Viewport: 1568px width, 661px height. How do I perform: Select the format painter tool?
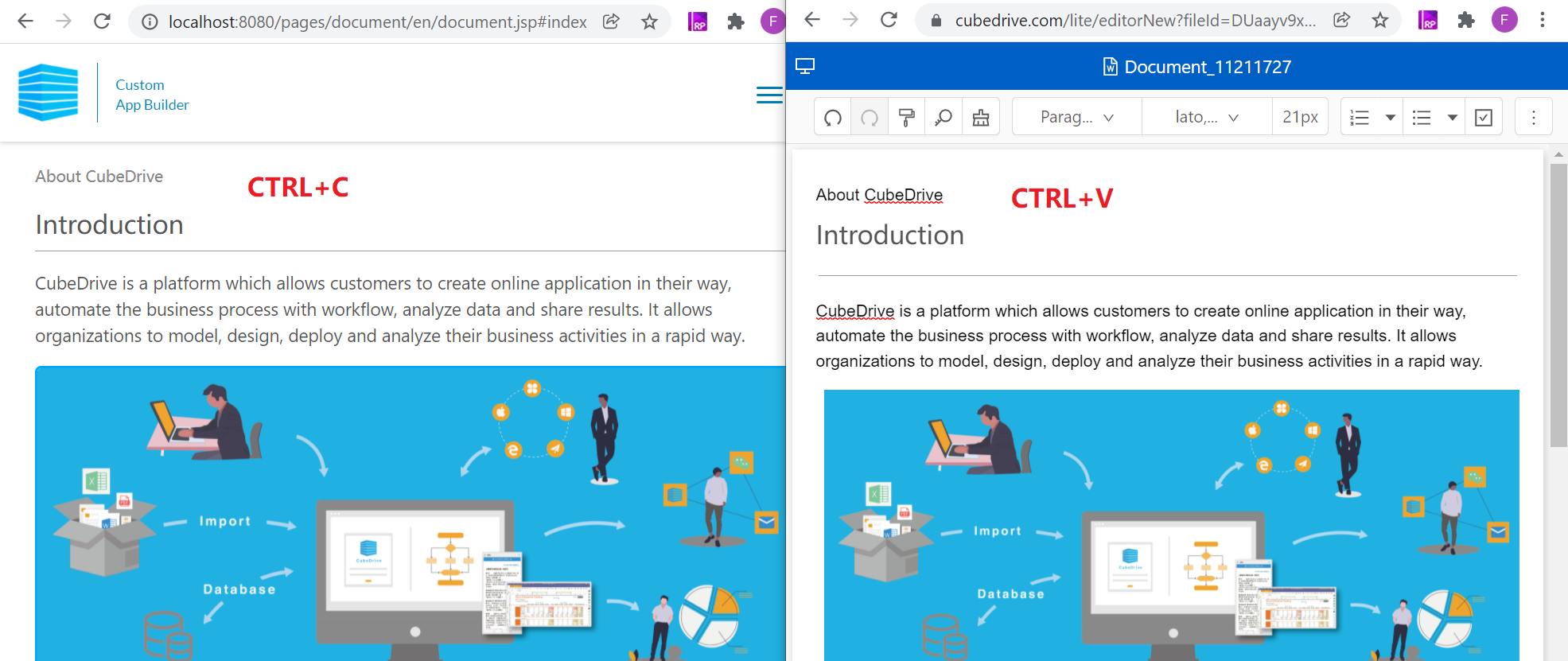tap(906, 118)
